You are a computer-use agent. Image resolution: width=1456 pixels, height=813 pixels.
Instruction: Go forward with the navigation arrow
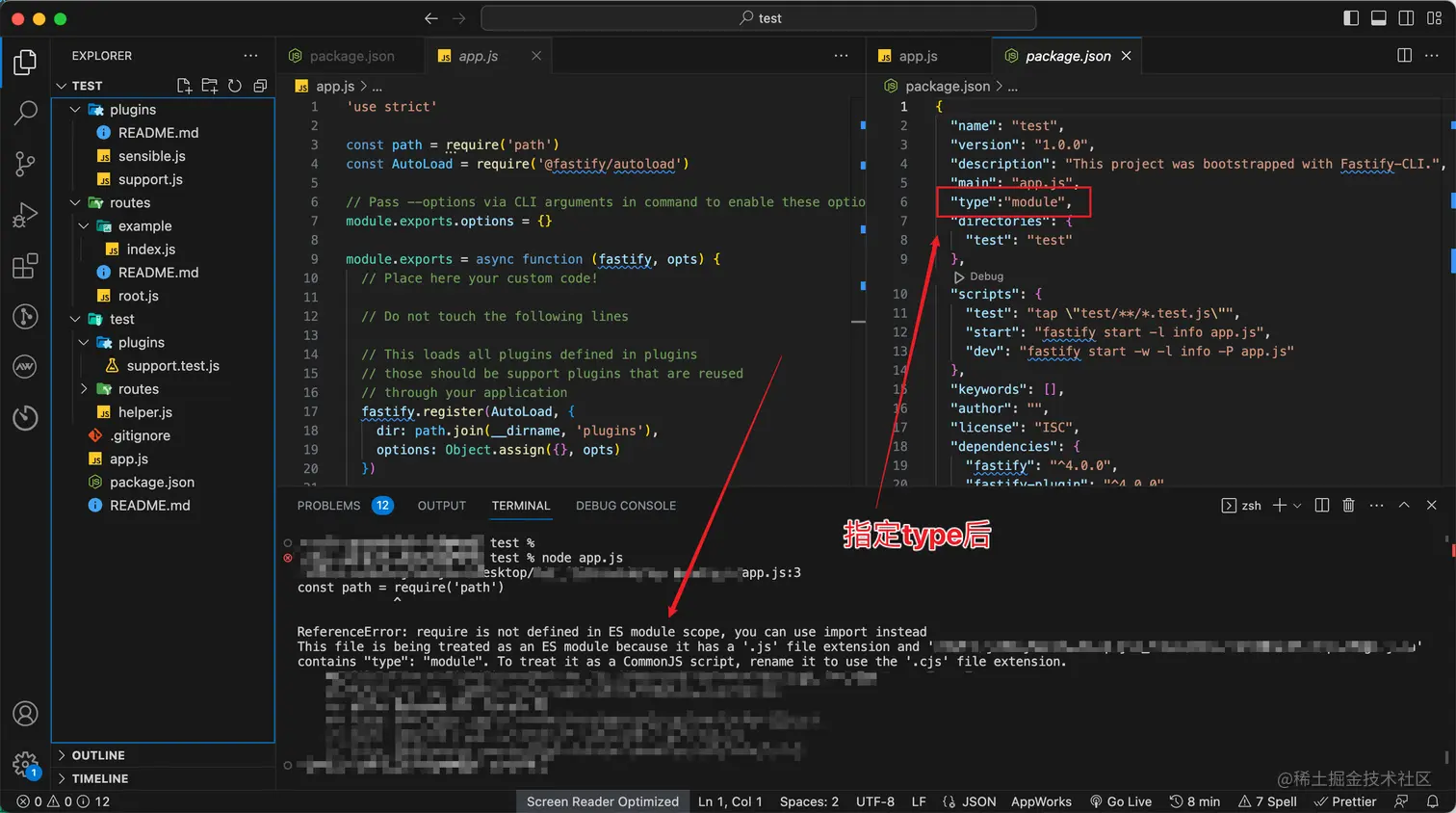458,18
